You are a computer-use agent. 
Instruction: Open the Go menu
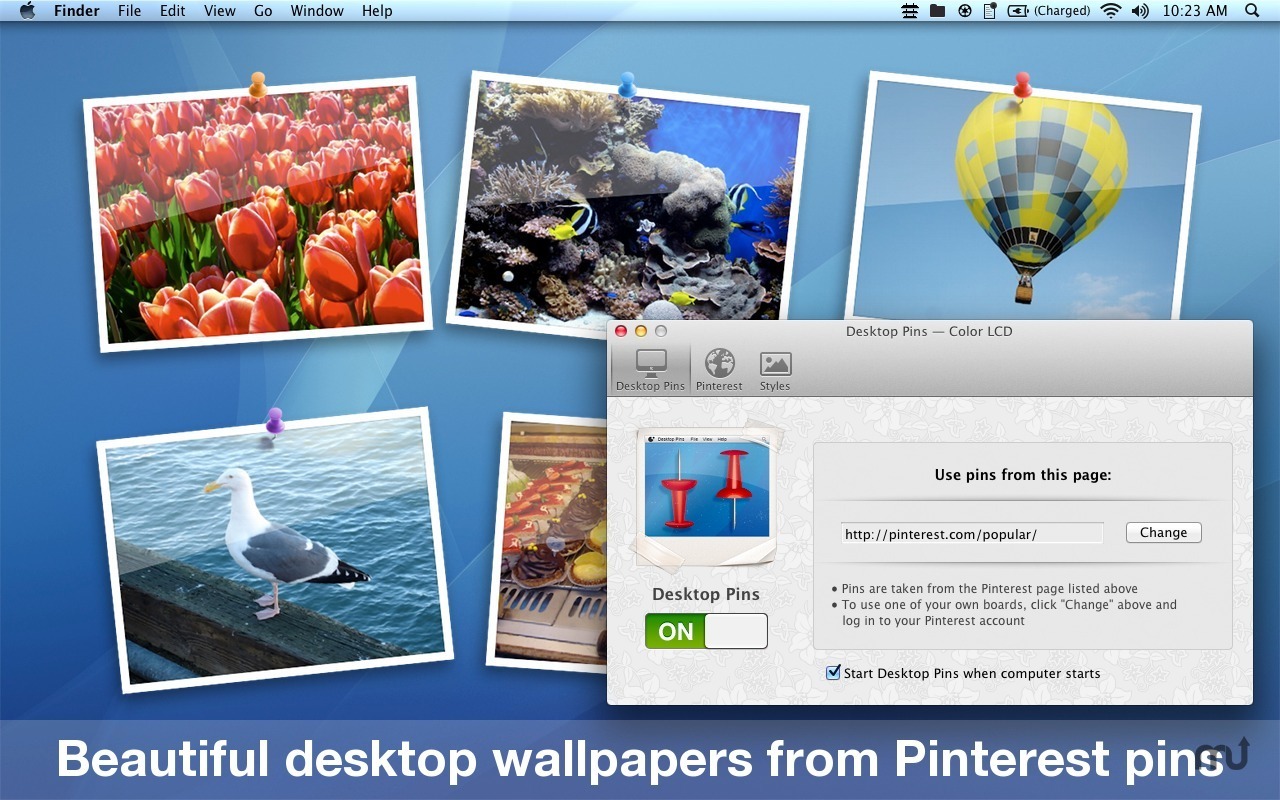pyautogui.click(x=263, y=11)
